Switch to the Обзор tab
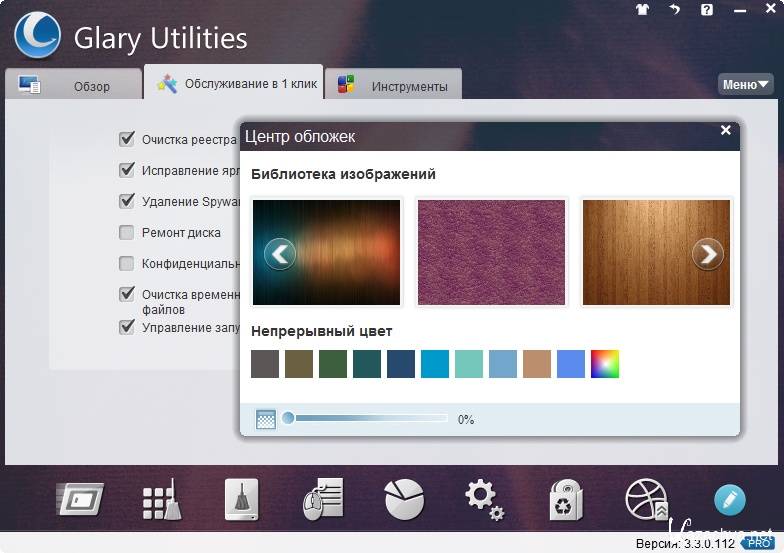Screen dimensions: 784x553 click(x=73, y=86)
